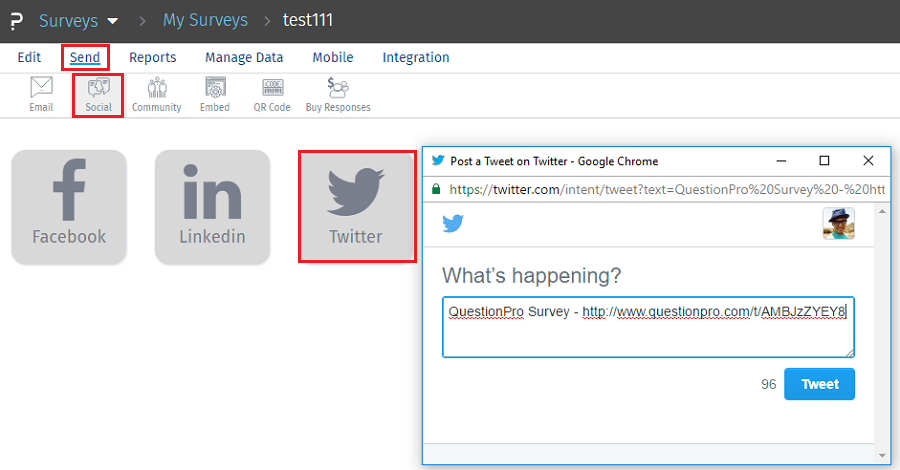Go to My Surveys breadcrumb link
Screen dimensions: 900x470
point(205,20)
